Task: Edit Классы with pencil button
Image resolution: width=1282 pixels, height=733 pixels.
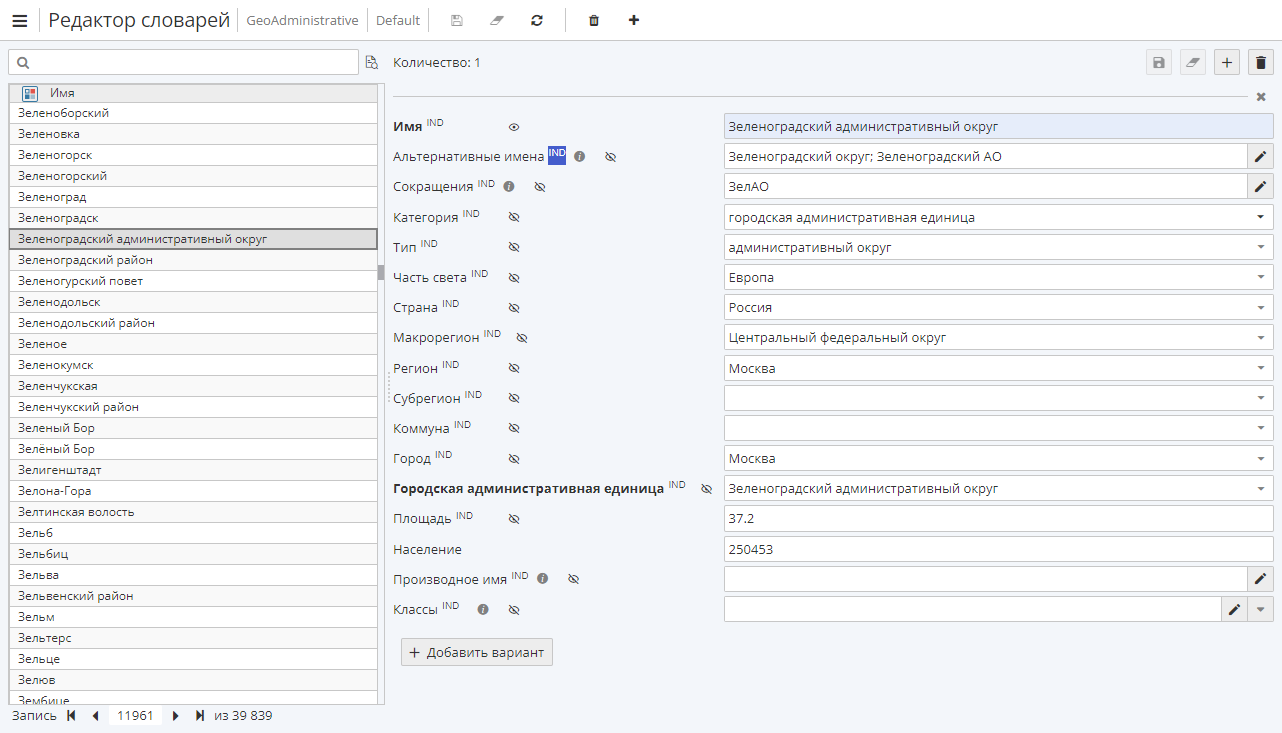Action: click(1235, 609)
